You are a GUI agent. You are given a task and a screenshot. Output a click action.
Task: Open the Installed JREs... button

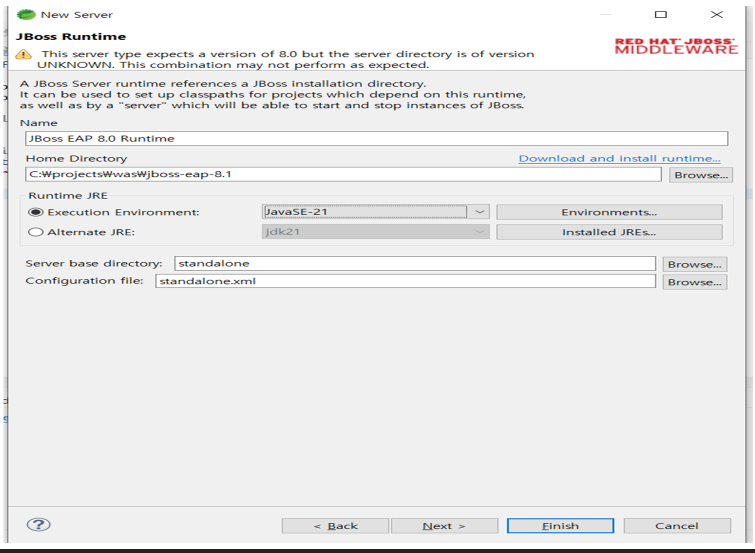(x=609, y=232)
